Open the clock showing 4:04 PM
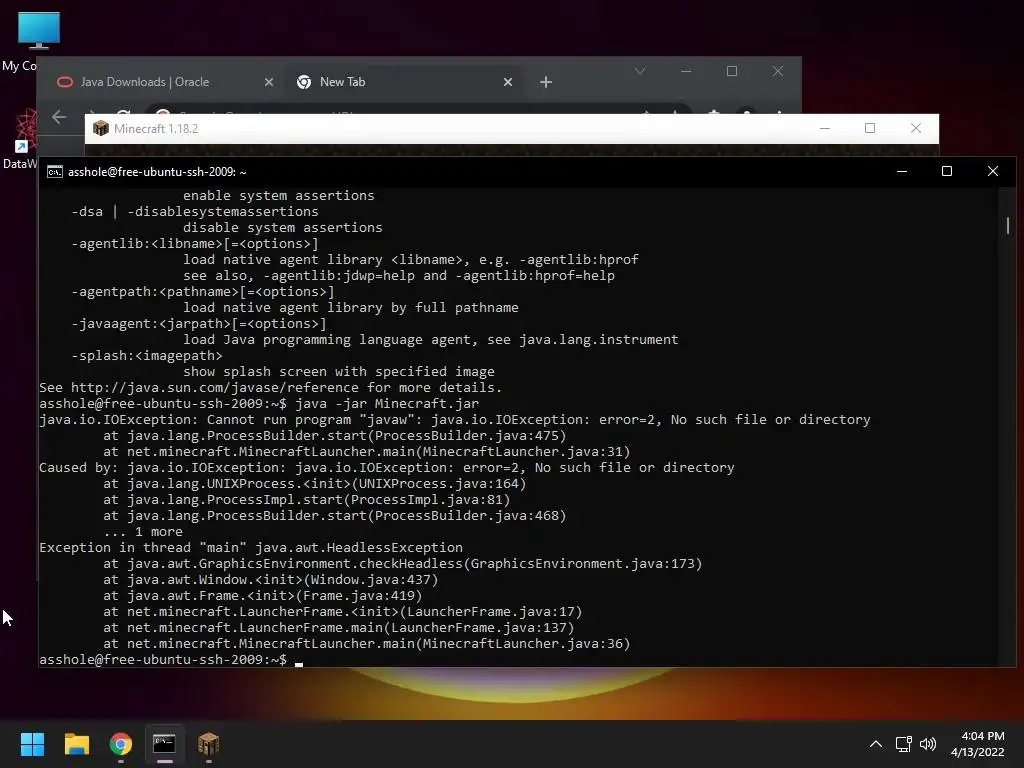Screen dimensions: 1024x768 [x=978, y=744]
